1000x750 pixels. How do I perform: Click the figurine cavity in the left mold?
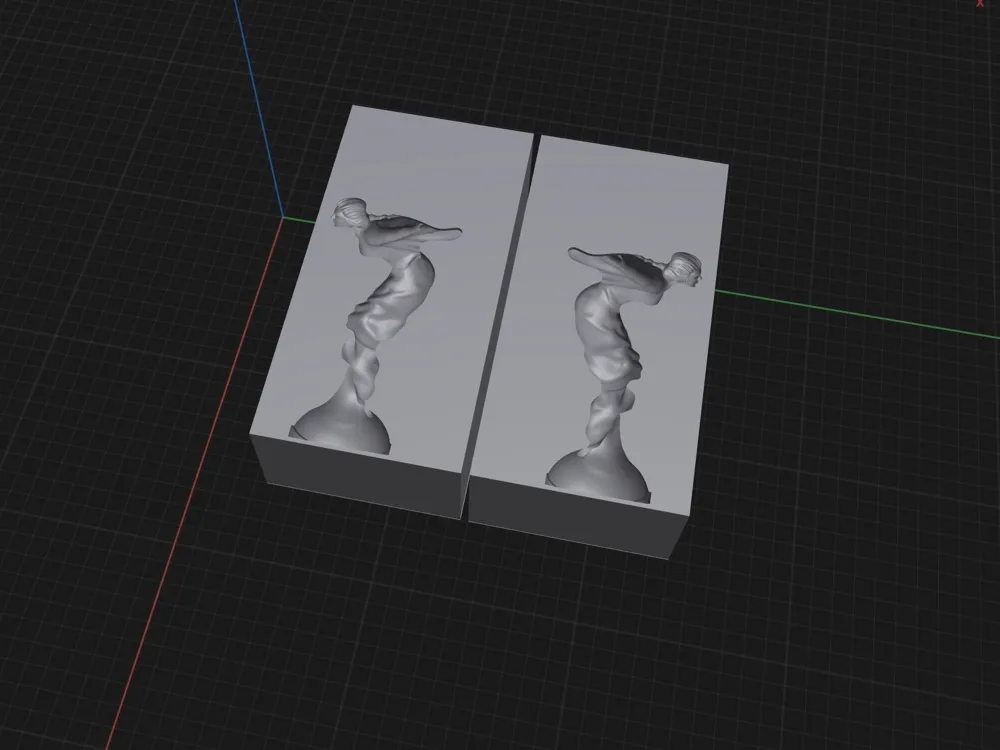point(376,327)
